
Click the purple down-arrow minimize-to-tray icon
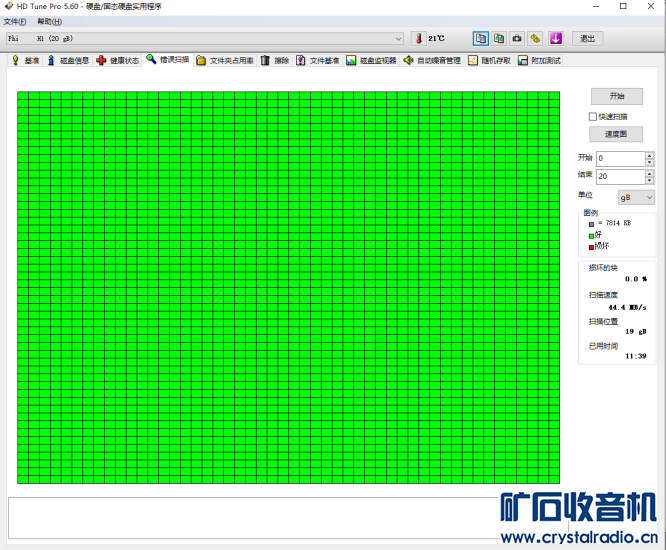click(556, 39)
